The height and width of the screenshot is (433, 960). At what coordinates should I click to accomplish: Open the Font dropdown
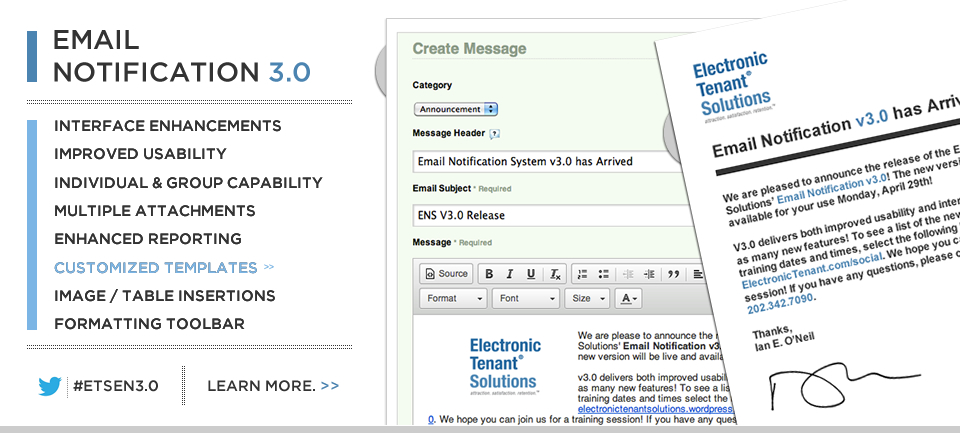point(526,298)
